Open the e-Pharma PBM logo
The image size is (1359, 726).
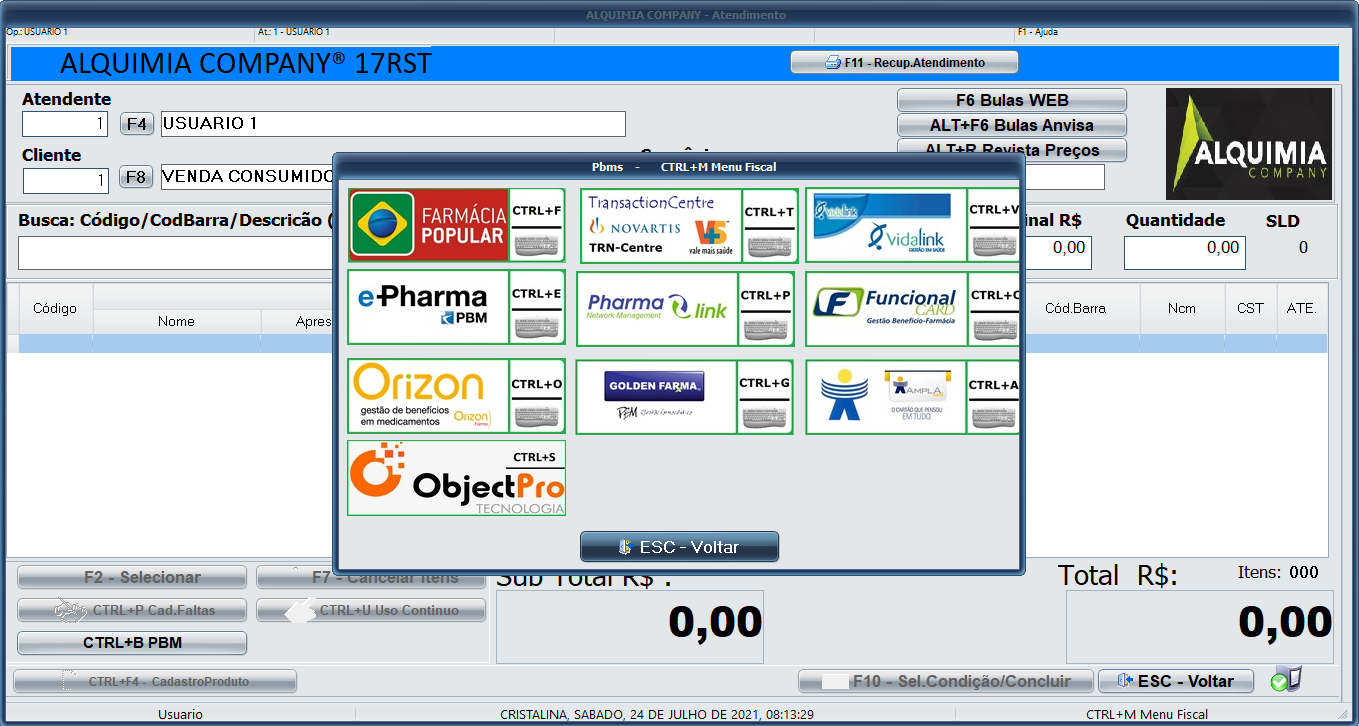[429, 306]
